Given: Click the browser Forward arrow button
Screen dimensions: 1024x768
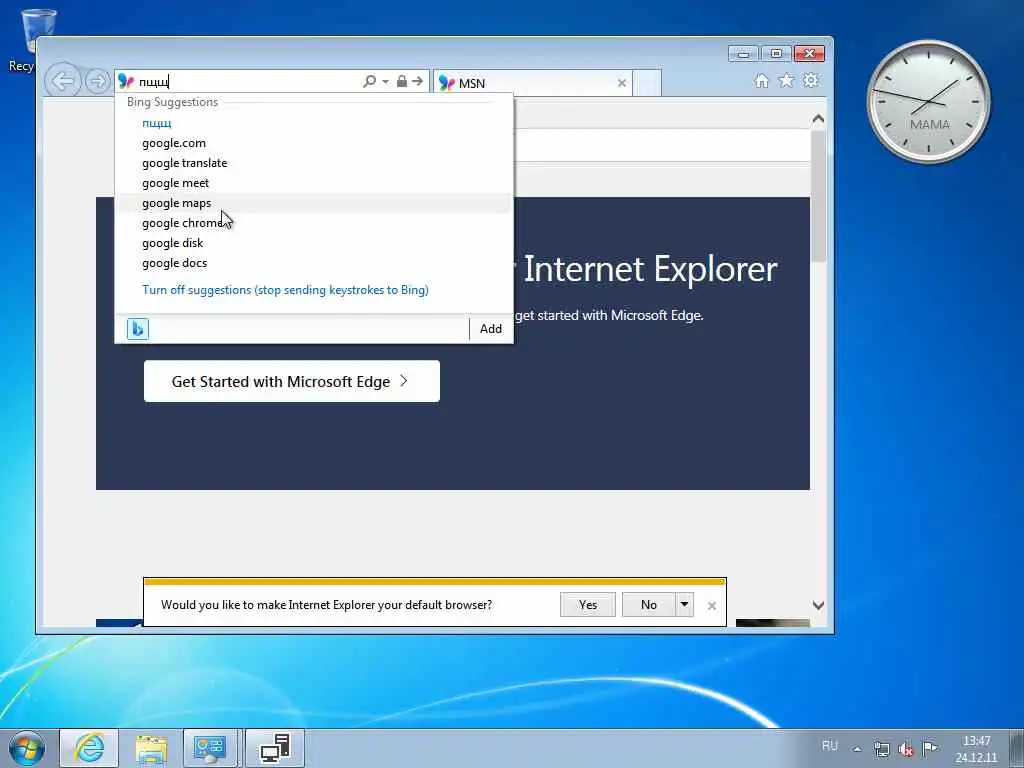Looking at the screenshot, I should tap(97, 82).
